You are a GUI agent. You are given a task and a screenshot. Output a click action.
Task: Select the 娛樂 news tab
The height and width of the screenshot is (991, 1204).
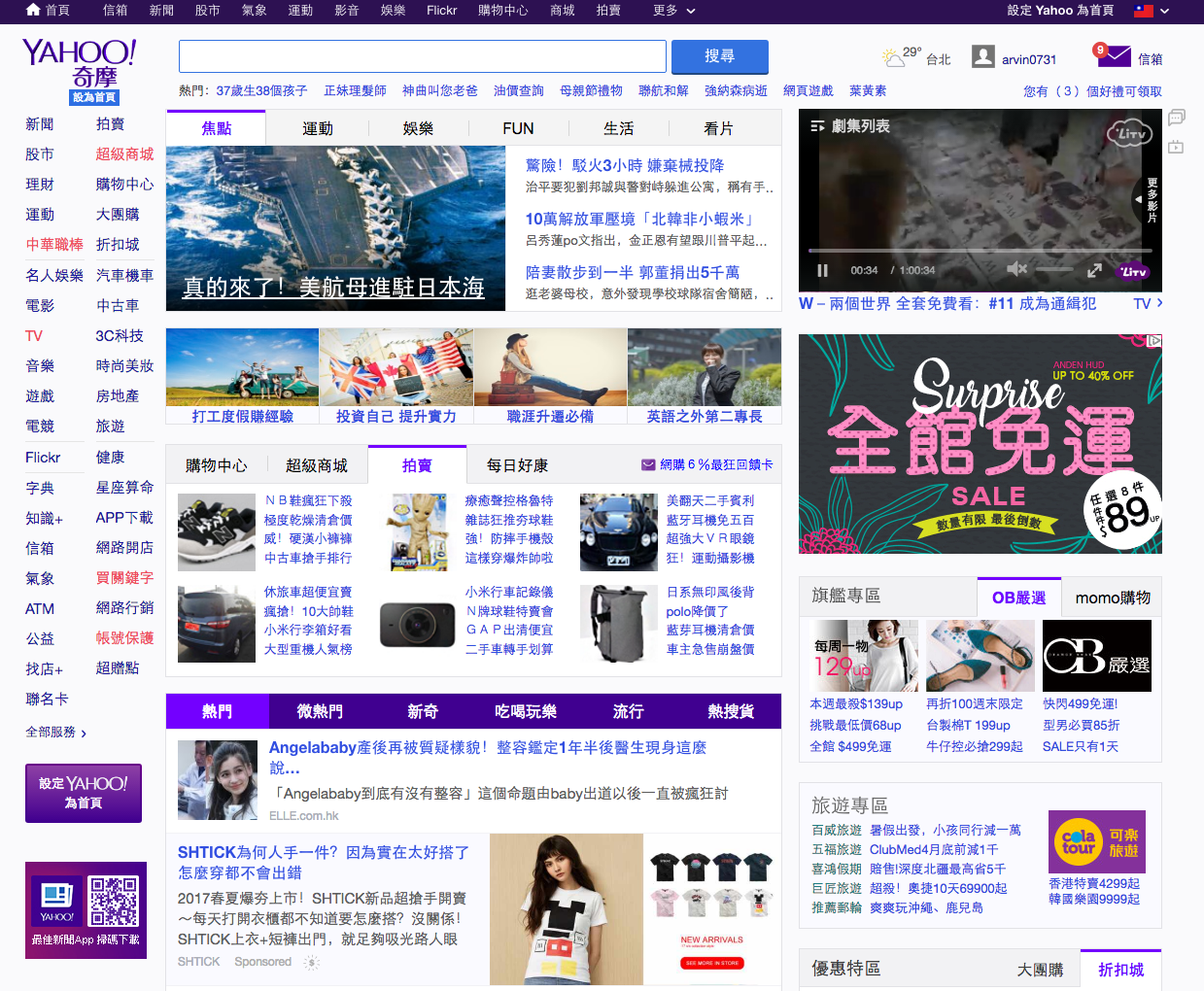pos(418,128)
